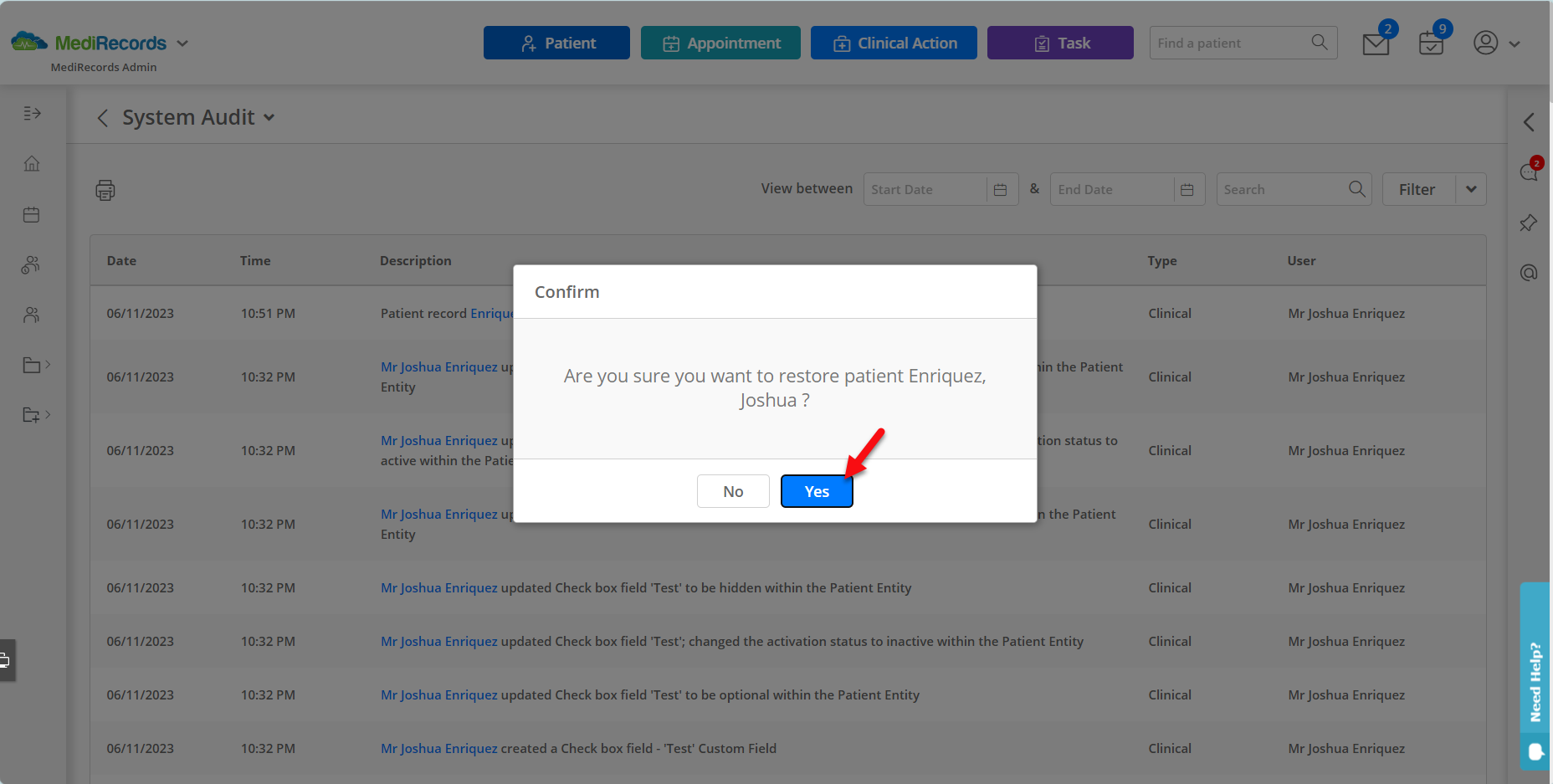
Task: Open chat panel showing 2 unread messages
Action: coord(1529,172)
